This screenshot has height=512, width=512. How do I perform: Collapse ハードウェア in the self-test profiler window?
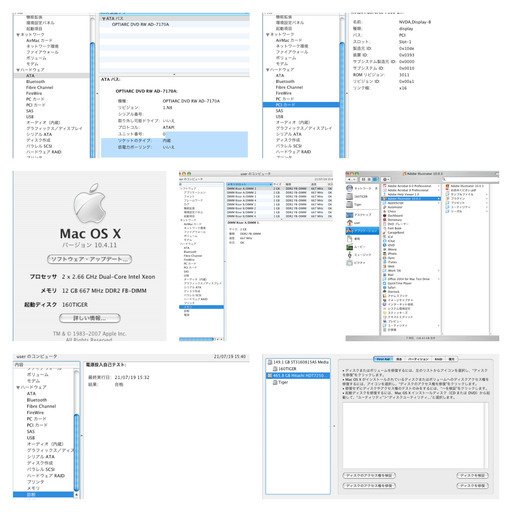coord(18,387)
